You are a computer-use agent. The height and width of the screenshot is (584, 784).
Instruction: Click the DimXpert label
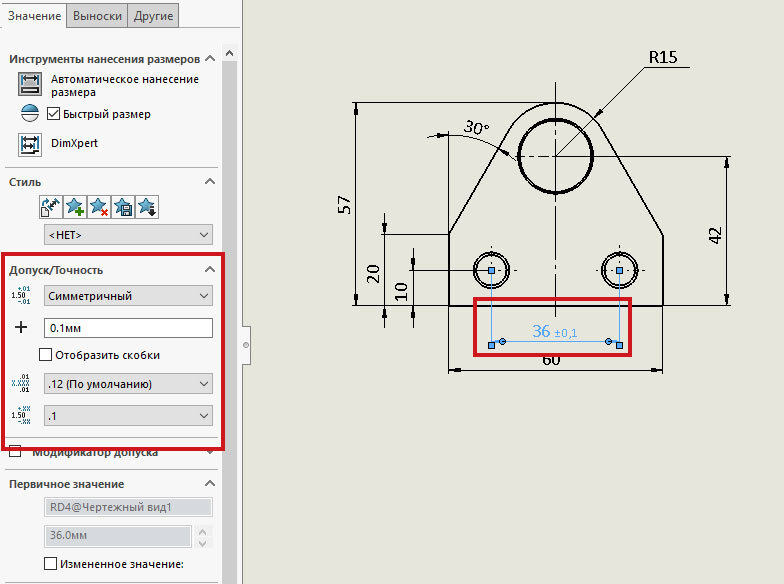(x=74, y=143)
